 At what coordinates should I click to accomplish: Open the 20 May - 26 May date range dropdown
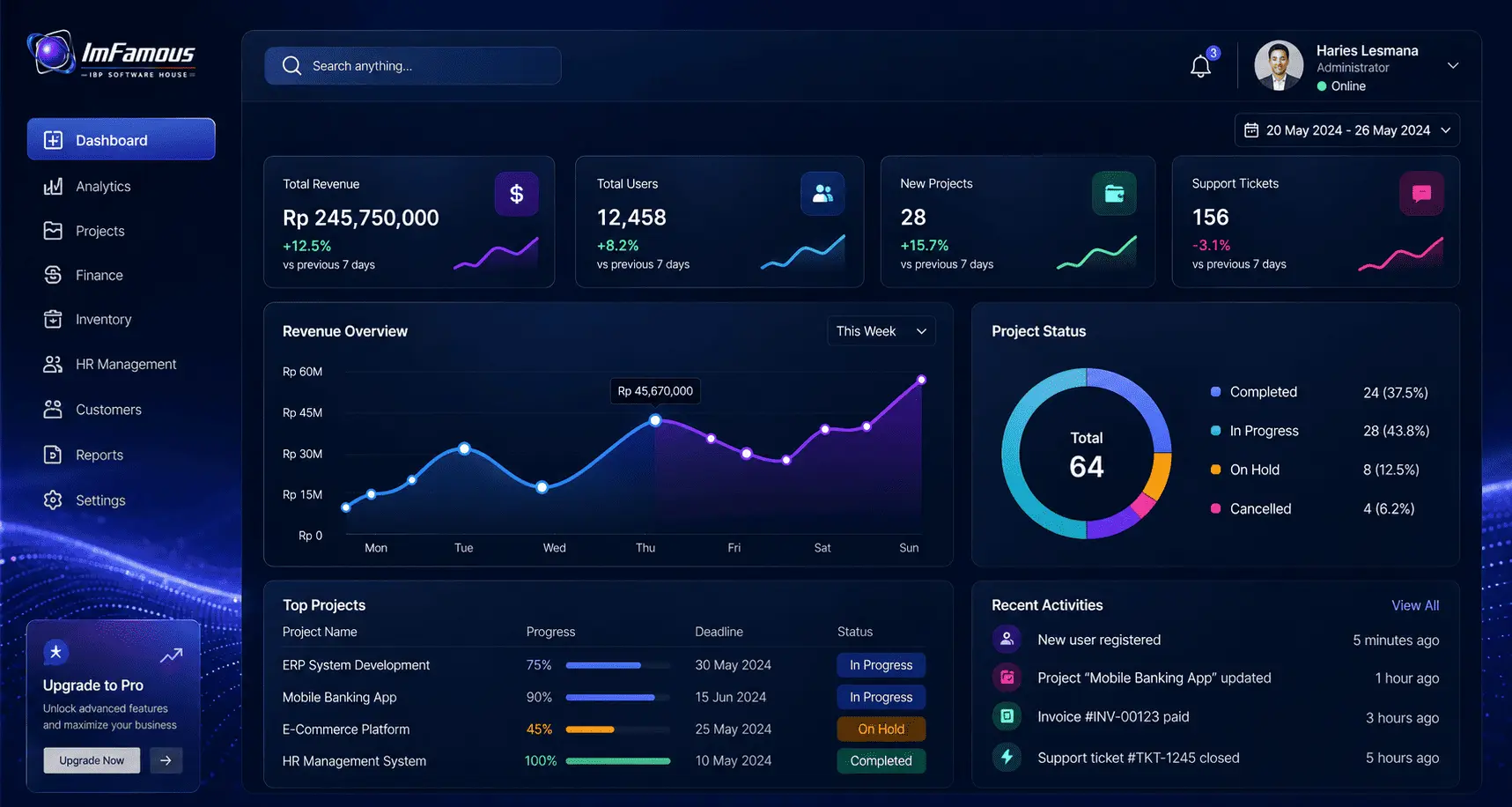tap(1346, 130)
